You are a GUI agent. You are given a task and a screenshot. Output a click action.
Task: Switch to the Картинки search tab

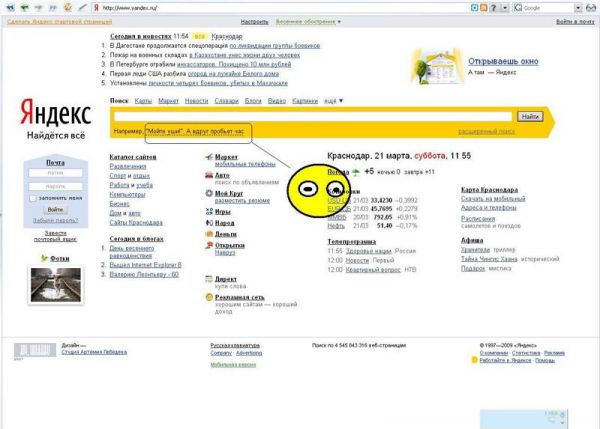click(305, 101)
